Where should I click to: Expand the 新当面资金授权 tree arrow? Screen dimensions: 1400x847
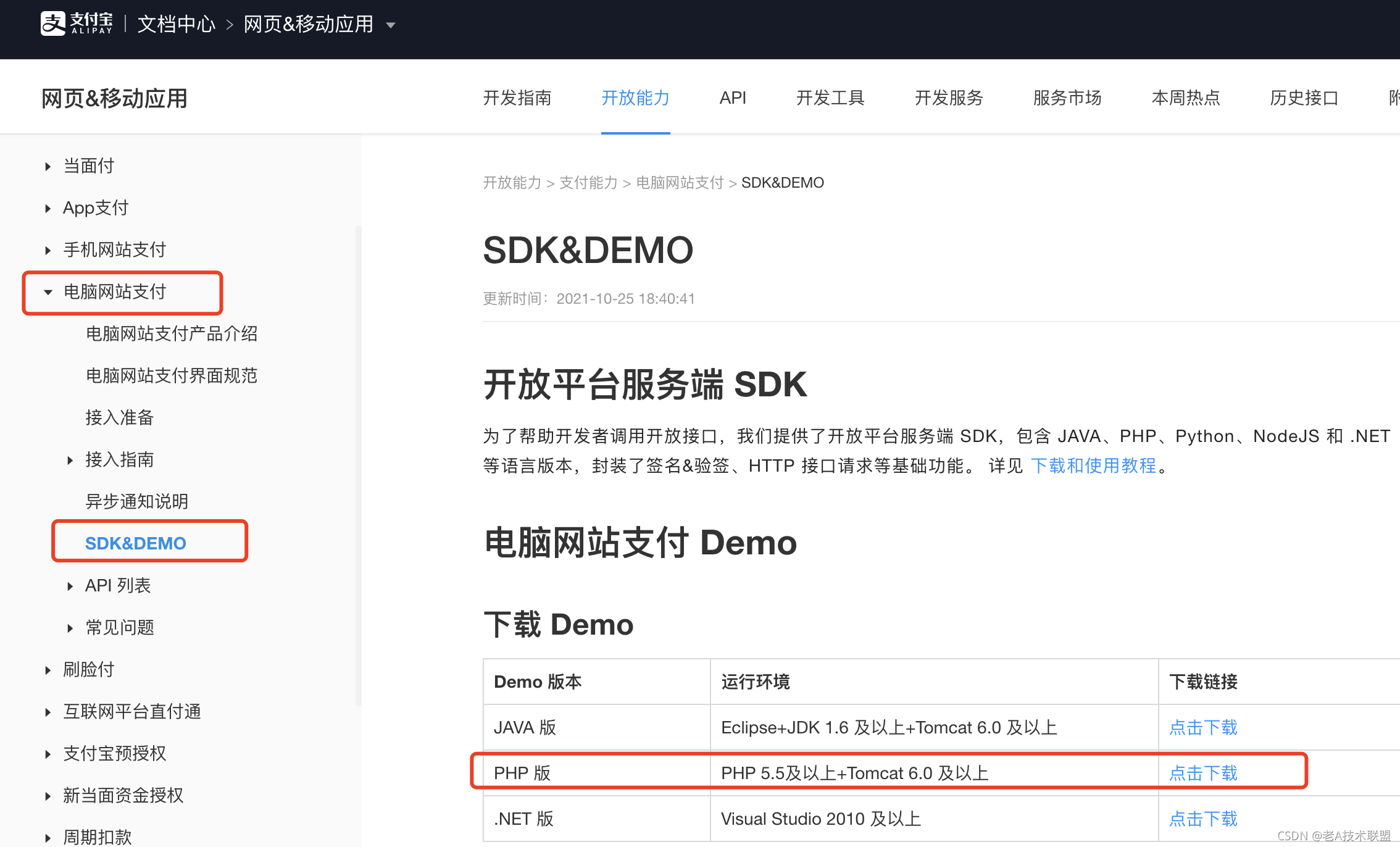click(x=48, y=796)
